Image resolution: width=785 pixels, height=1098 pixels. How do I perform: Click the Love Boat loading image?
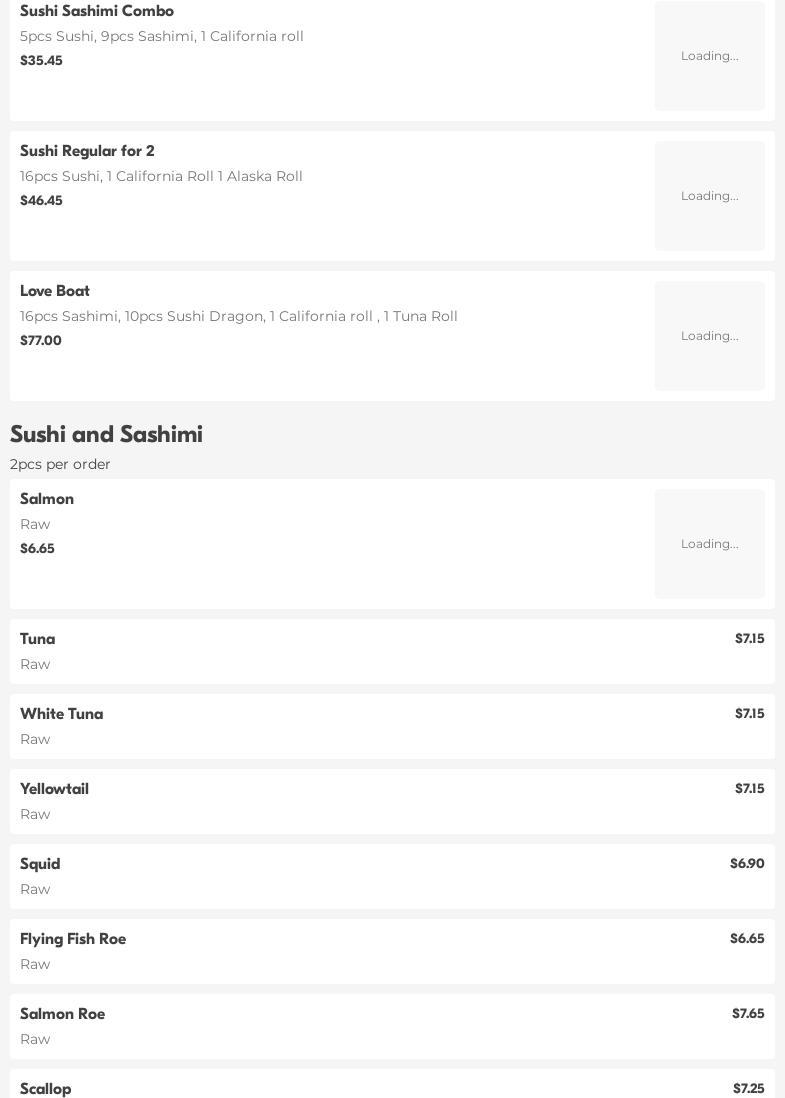[709, 336]
